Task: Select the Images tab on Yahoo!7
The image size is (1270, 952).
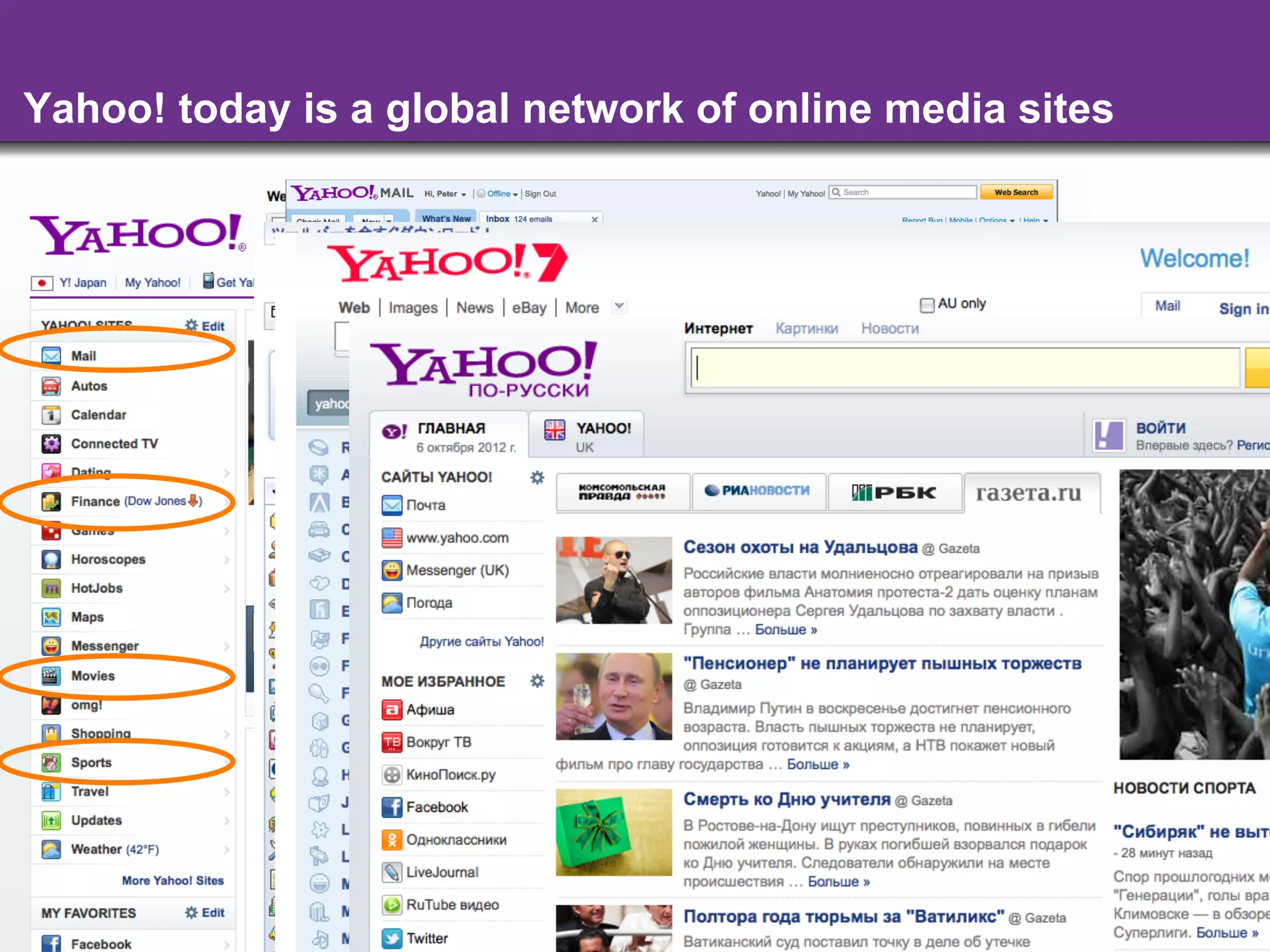Action: click(x=413, y=308)
